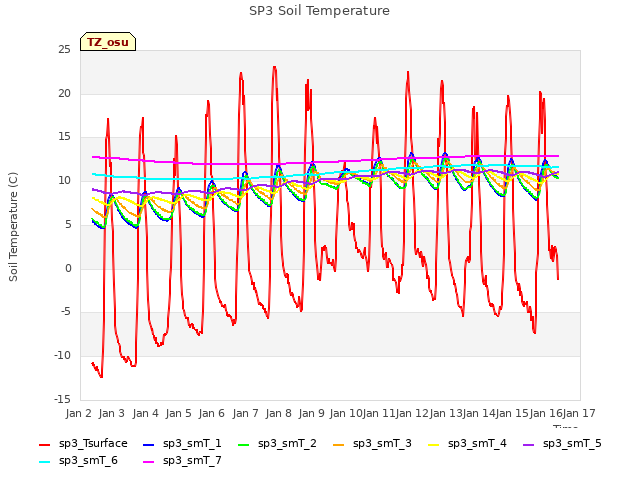Click the Jan 12 x-axis tick label
Image resolution: width=640 pixels, height=480 pixels.
tap(412, 413)
